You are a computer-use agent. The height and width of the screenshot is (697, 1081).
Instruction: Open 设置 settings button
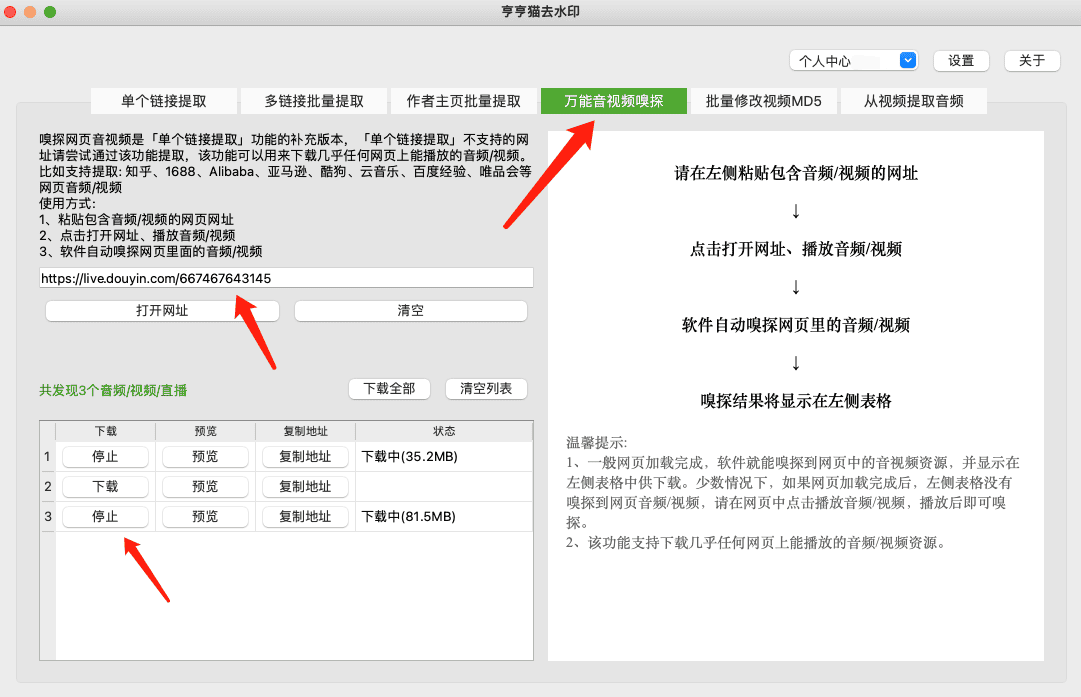click(x=961, y=61)
